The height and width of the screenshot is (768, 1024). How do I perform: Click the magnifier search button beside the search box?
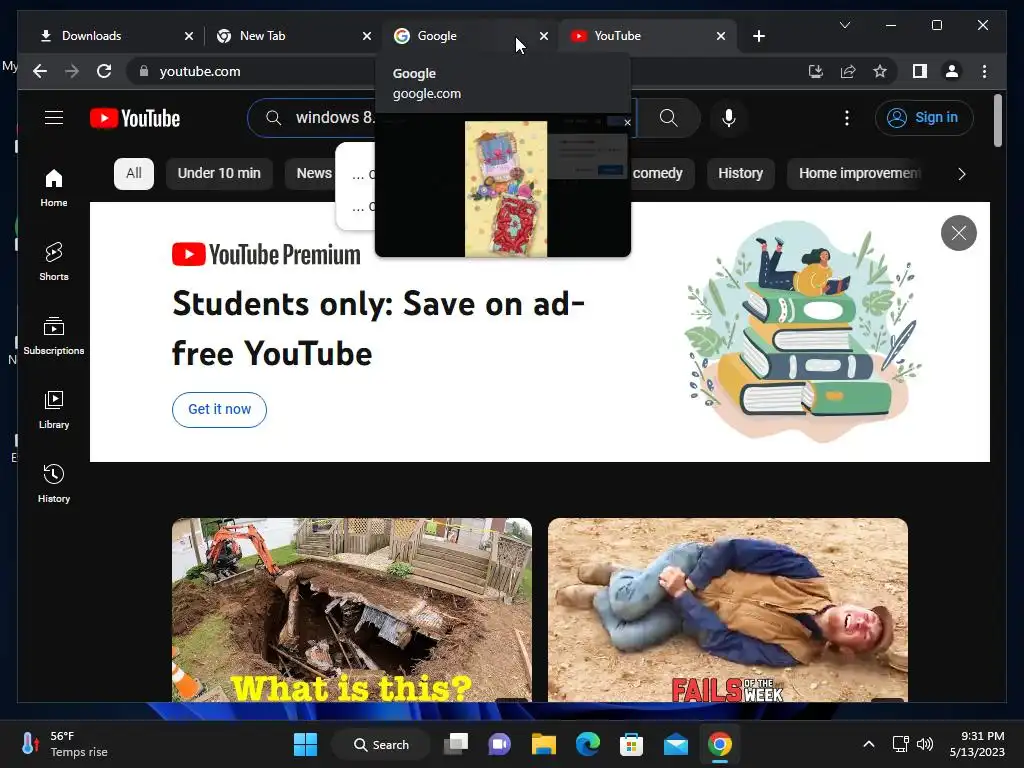point(668,118)
